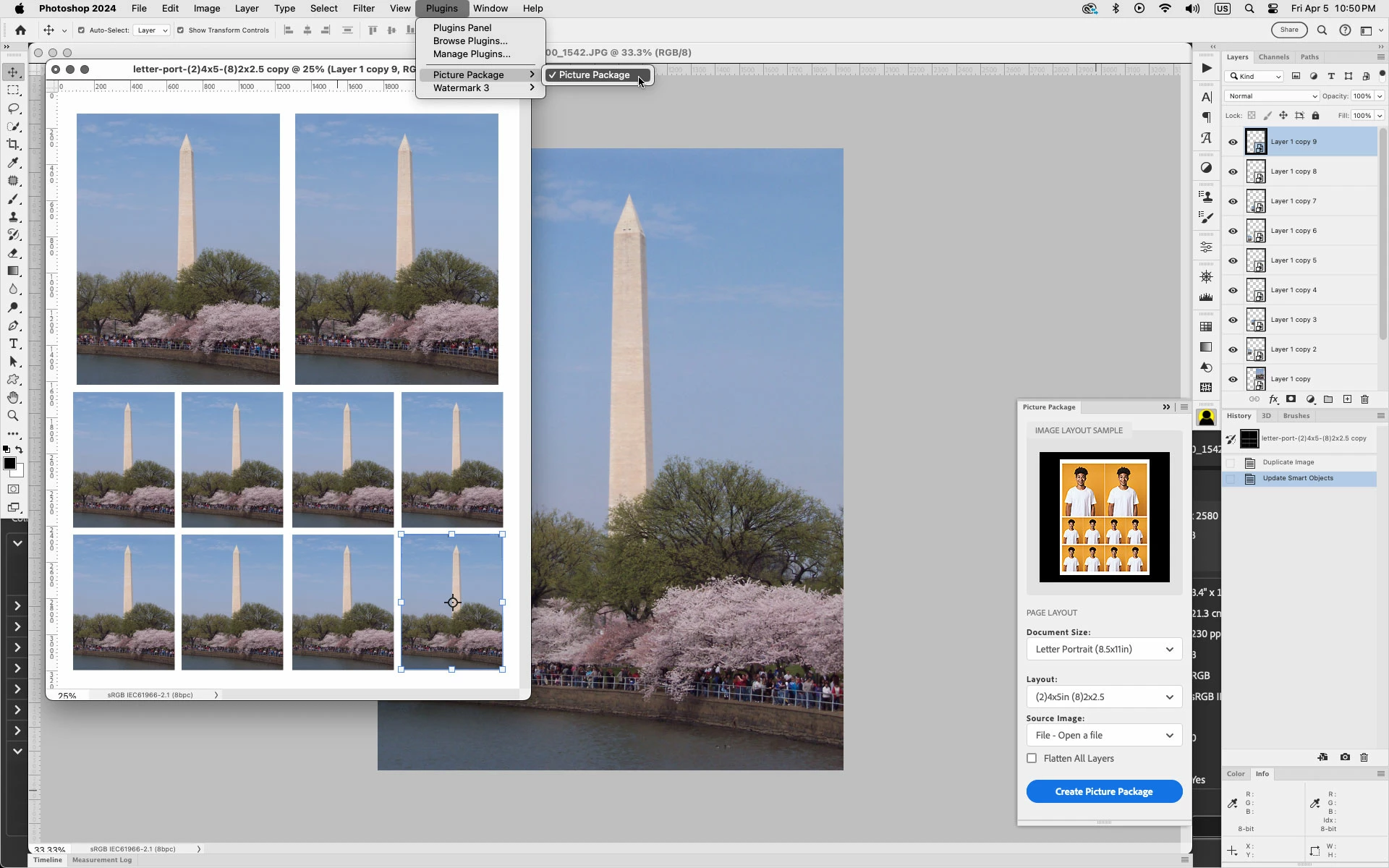Uncheck the Show Transform Controls checkbox
Screen dimensions: 1389x868
[181, 30]
